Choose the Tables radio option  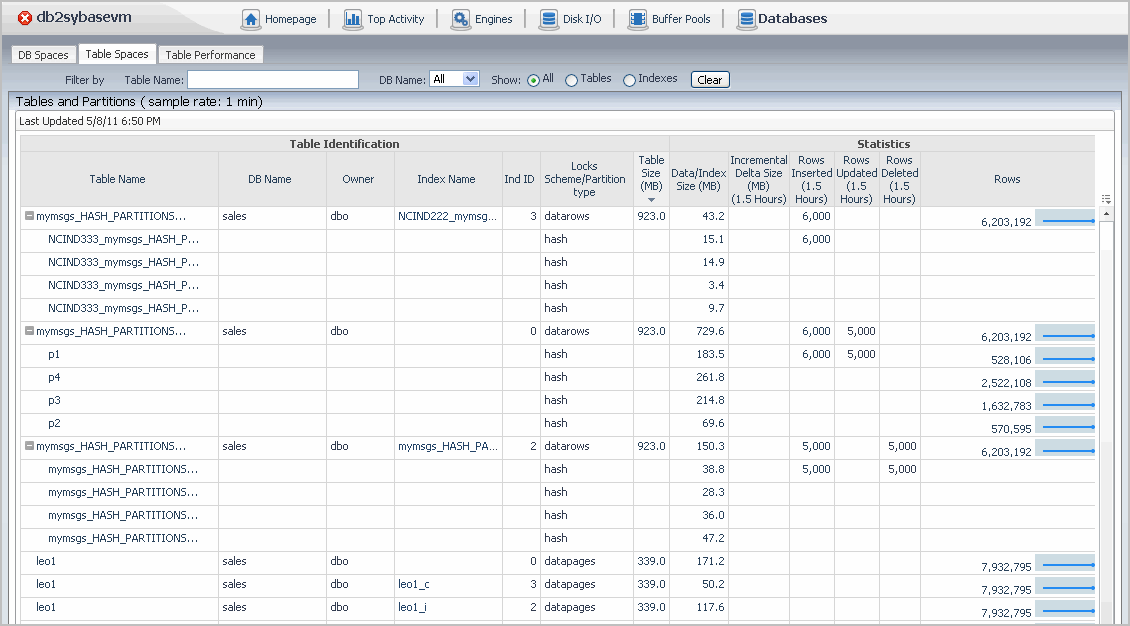571,80
